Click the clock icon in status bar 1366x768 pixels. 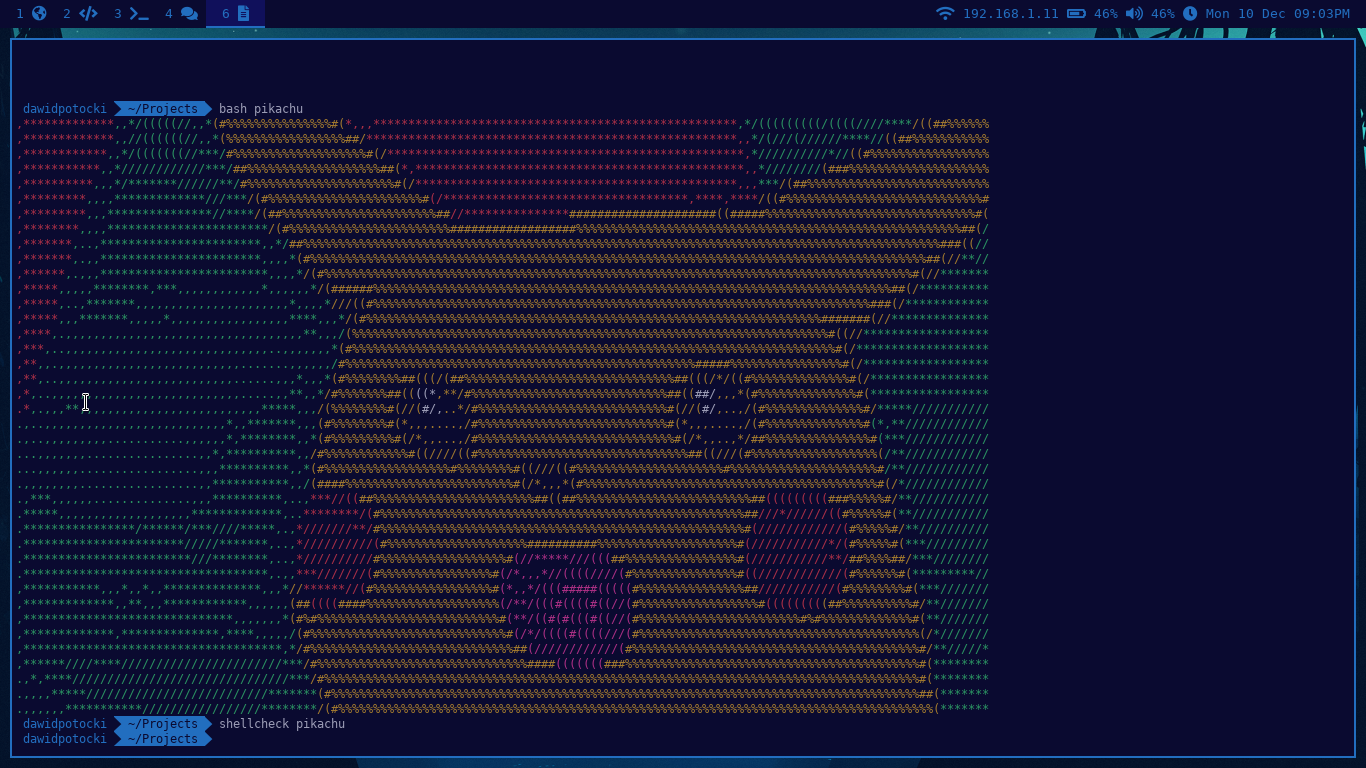tap(1190, 14)
